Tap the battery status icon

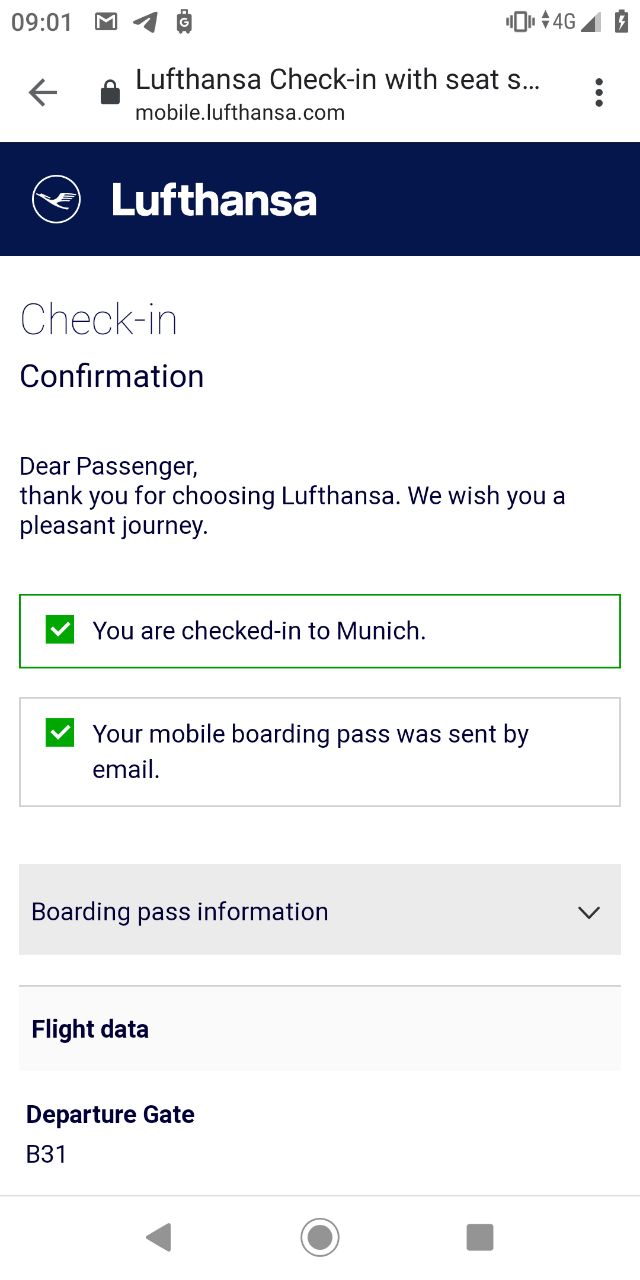pyautogui.click(x=621, y=21)
